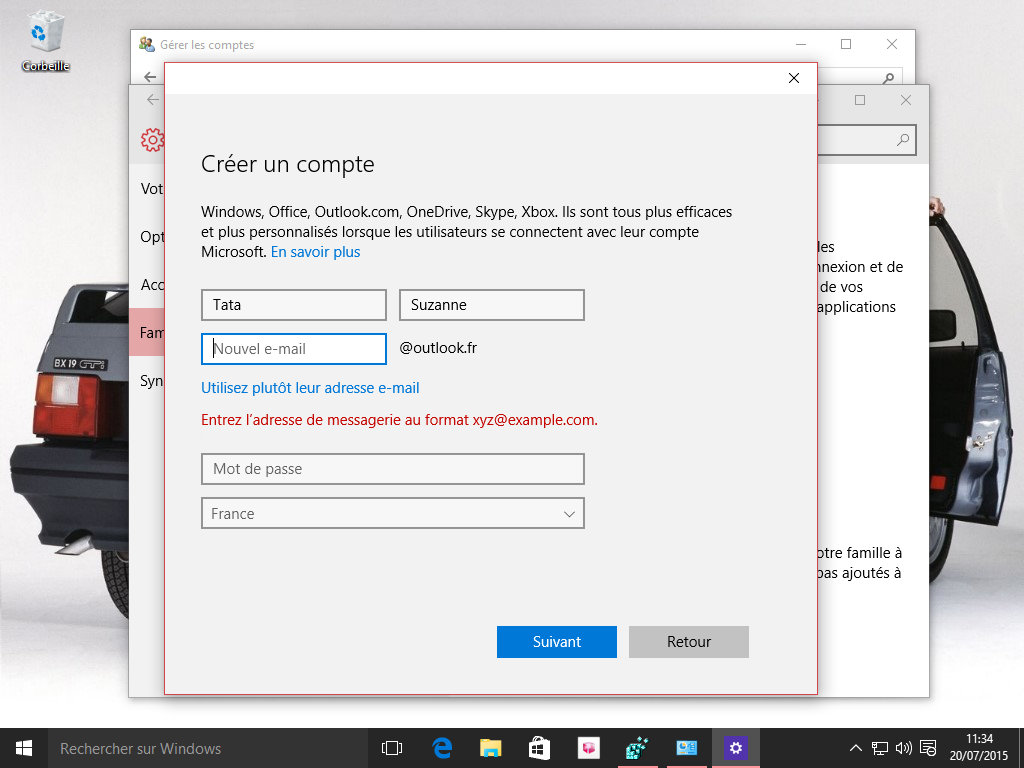Screen dimensions: 1024x768
Task: Click the Retour button
Action: coord(689,642)
